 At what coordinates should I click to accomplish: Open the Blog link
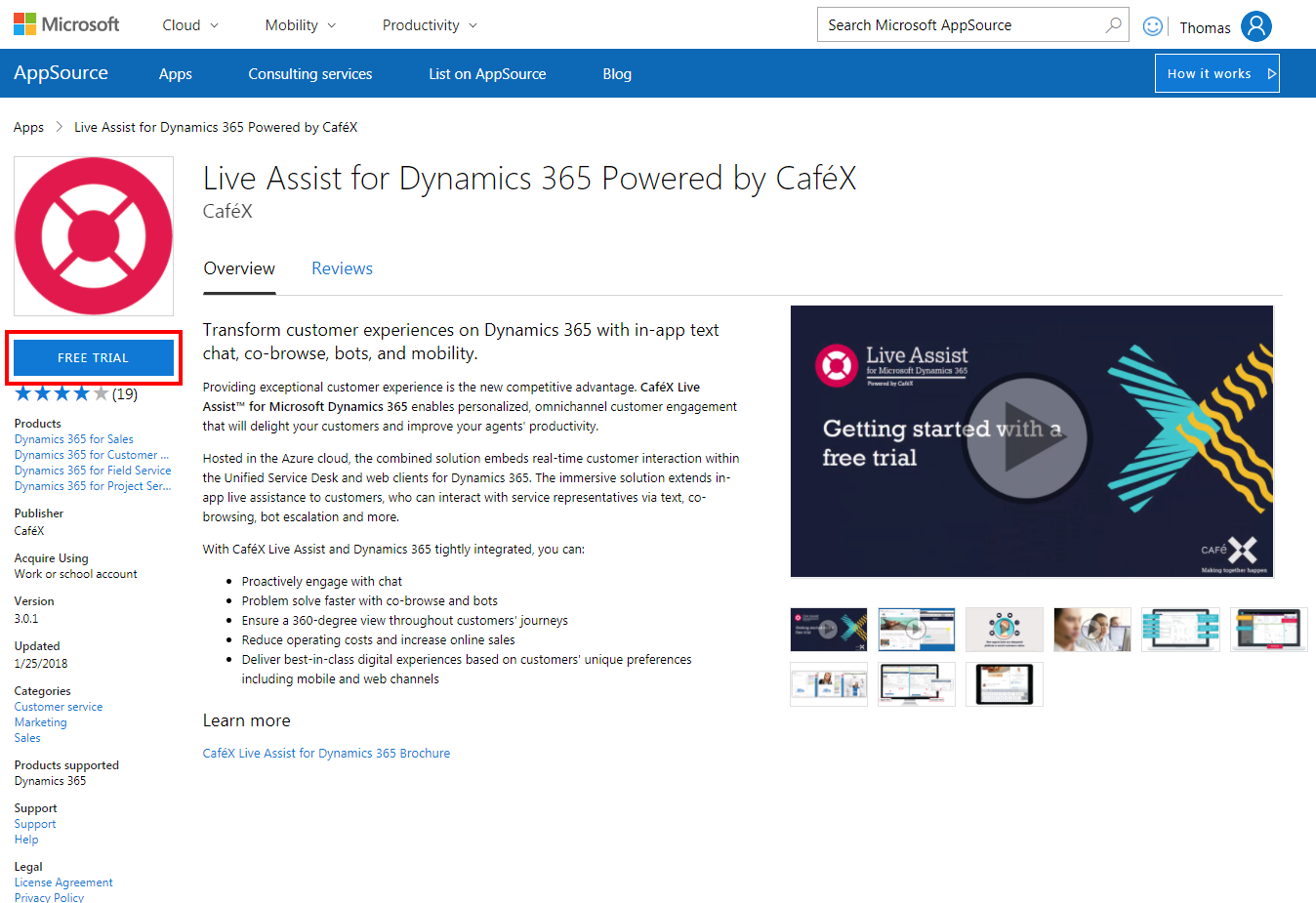pyautogui.click(x=617, y=74)
